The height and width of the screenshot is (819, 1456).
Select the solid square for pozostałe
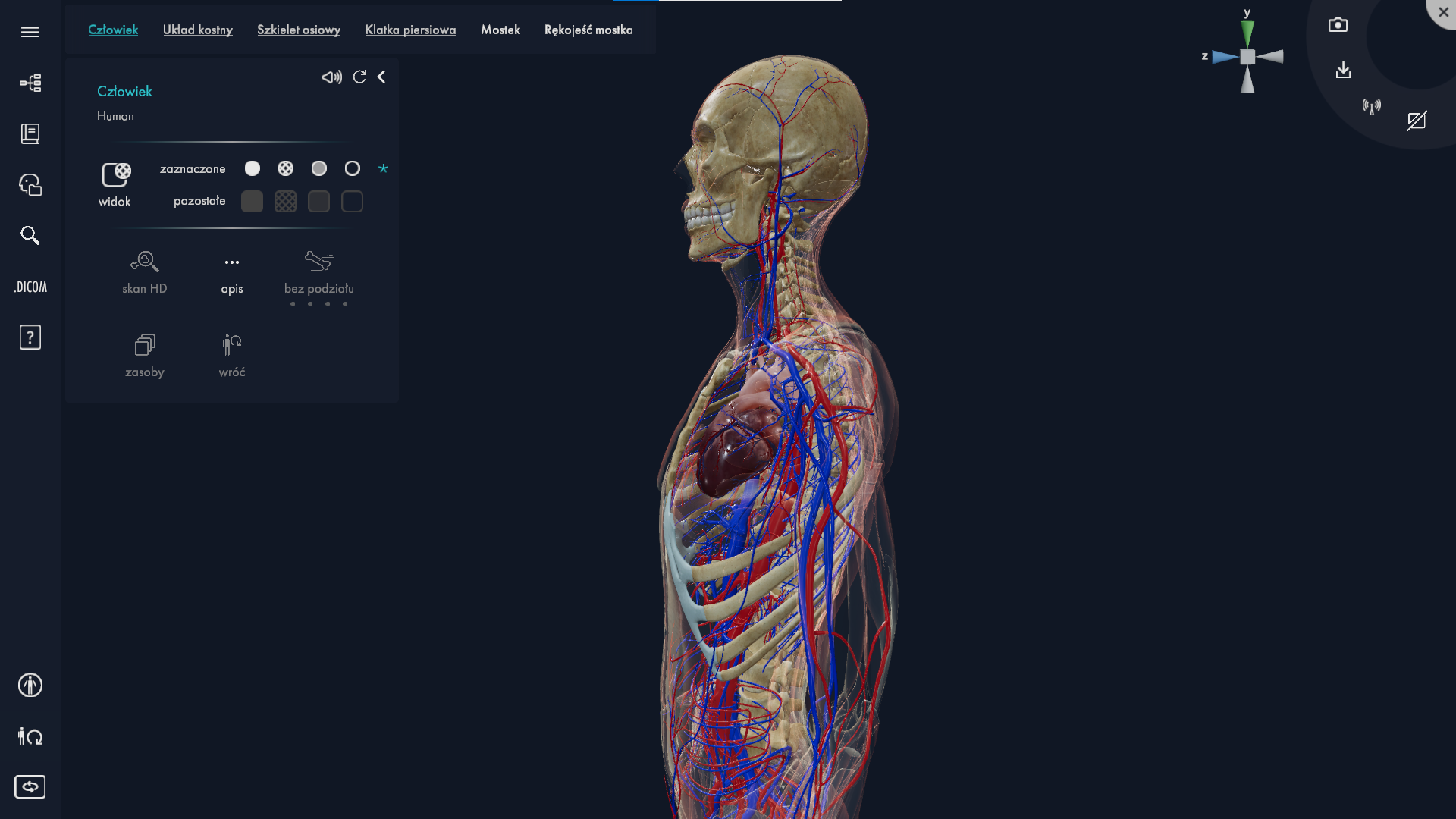coord(252,202)
